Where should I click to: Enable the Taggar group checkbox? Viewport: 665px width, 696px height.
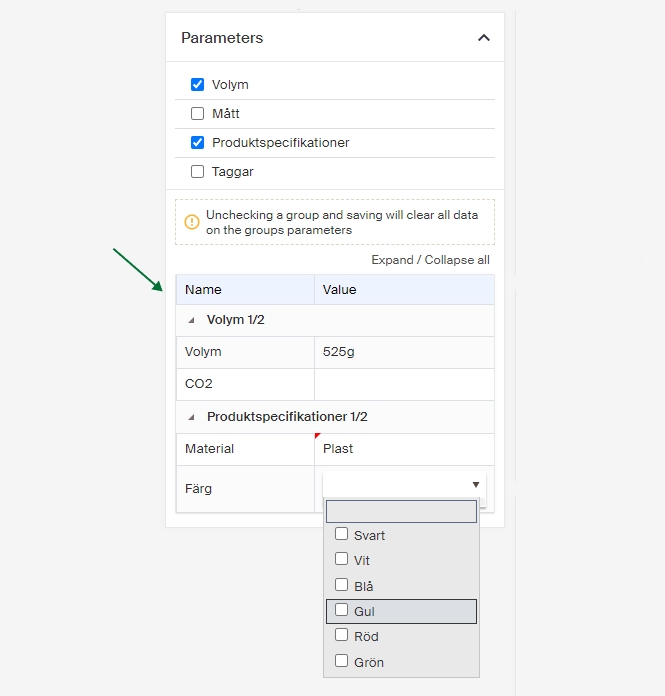pyautogui.click(x=198, y=172)
